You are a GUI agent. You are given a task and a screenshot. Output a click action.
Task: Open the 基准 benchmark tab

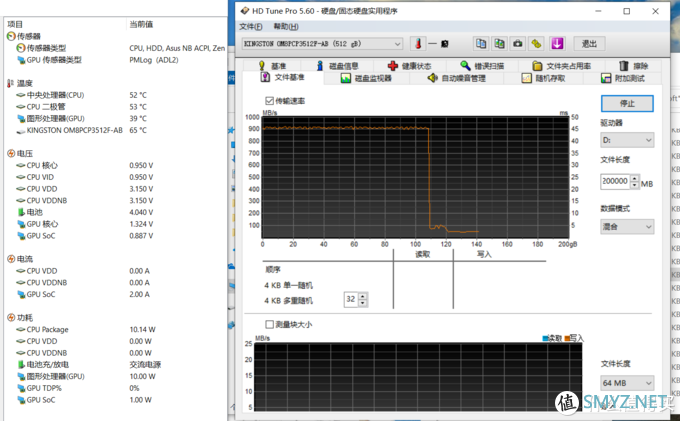click(273, 66)
